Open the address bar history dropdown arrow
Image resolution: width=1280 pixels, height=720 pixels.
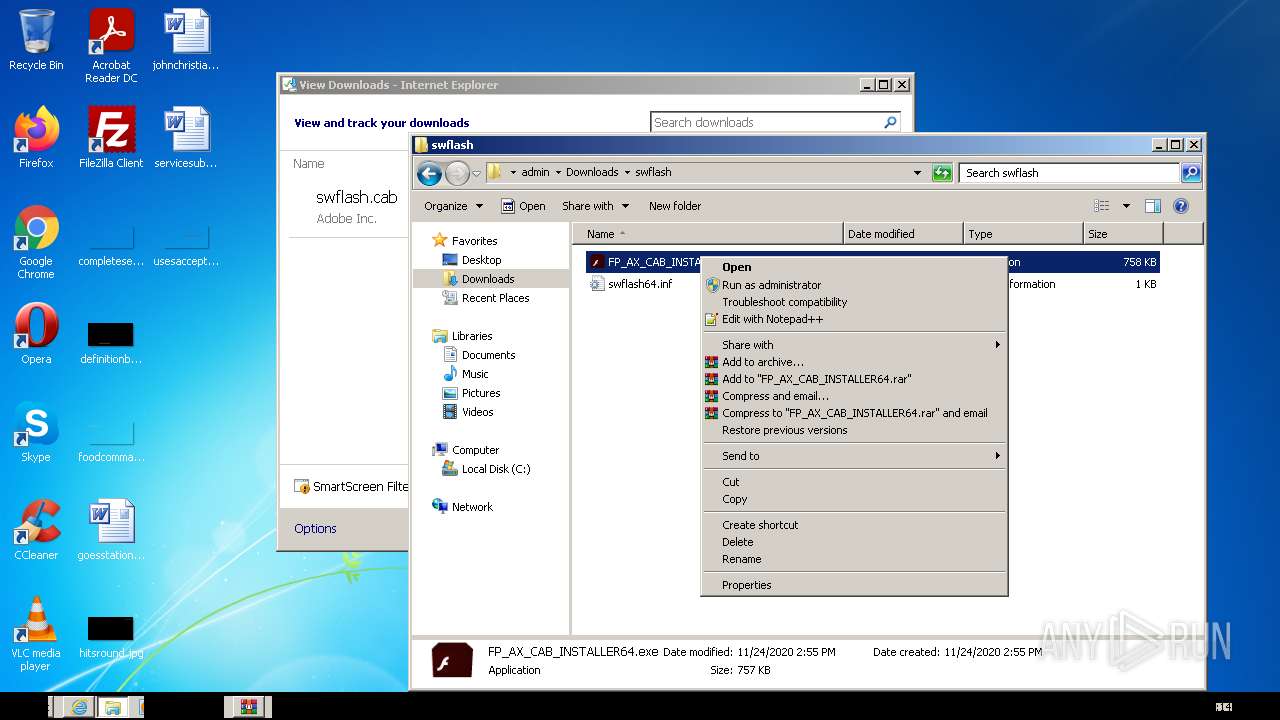coord(917,173)
